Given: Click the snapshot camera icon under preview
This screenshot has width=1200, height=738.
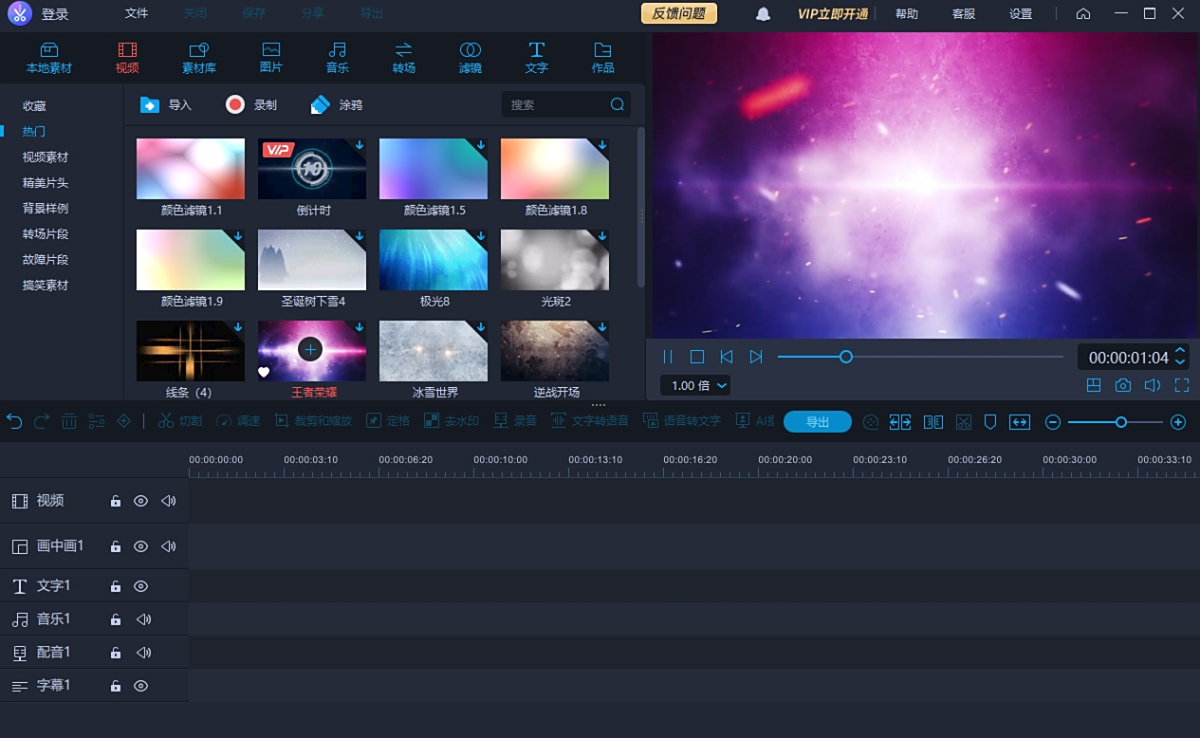Looking at the screenshot, I should pos(1123,385).
